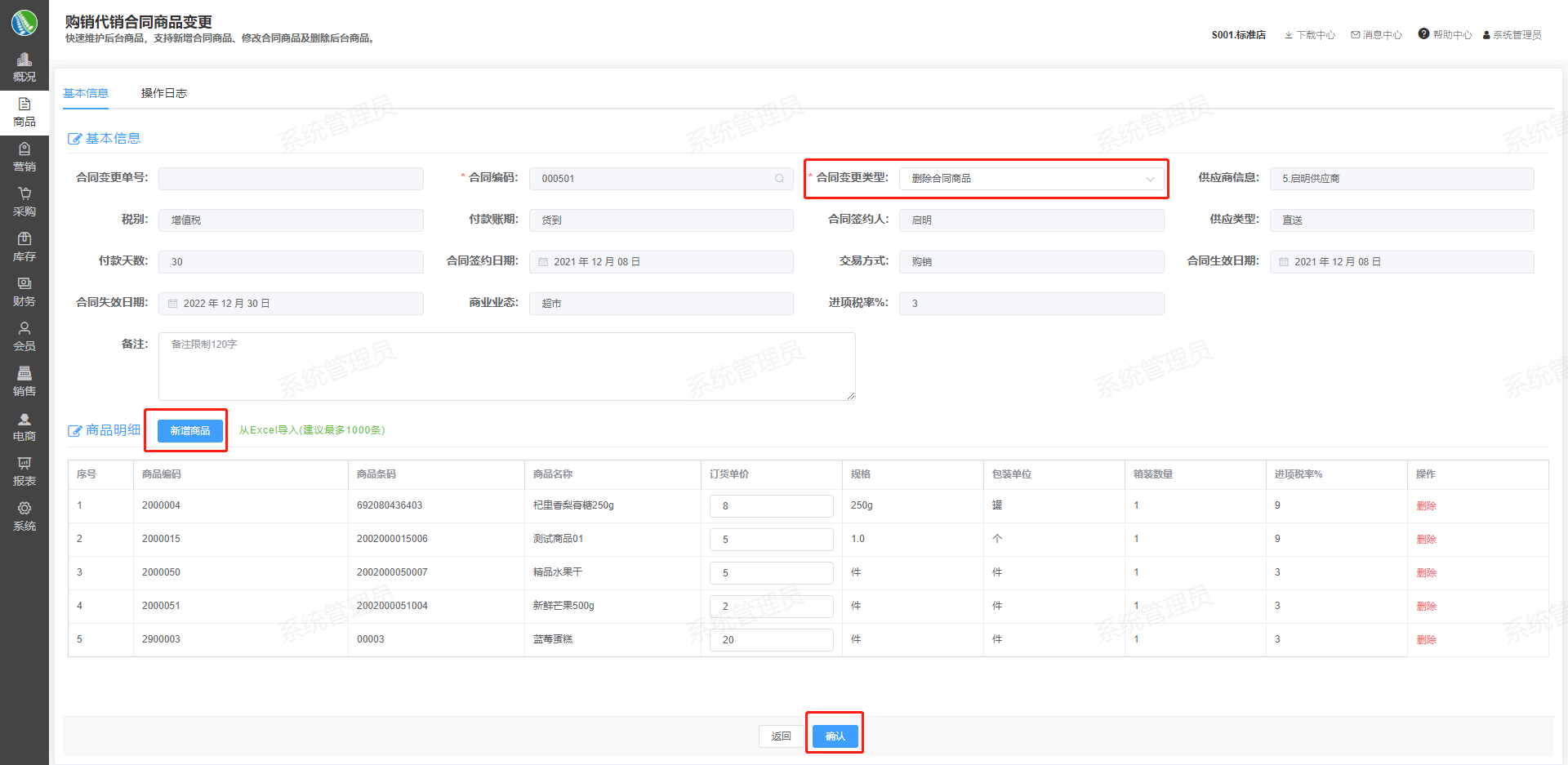This screenshot has height=765, width=1568.
Task: Click the 返回 button
Action: 782,736
